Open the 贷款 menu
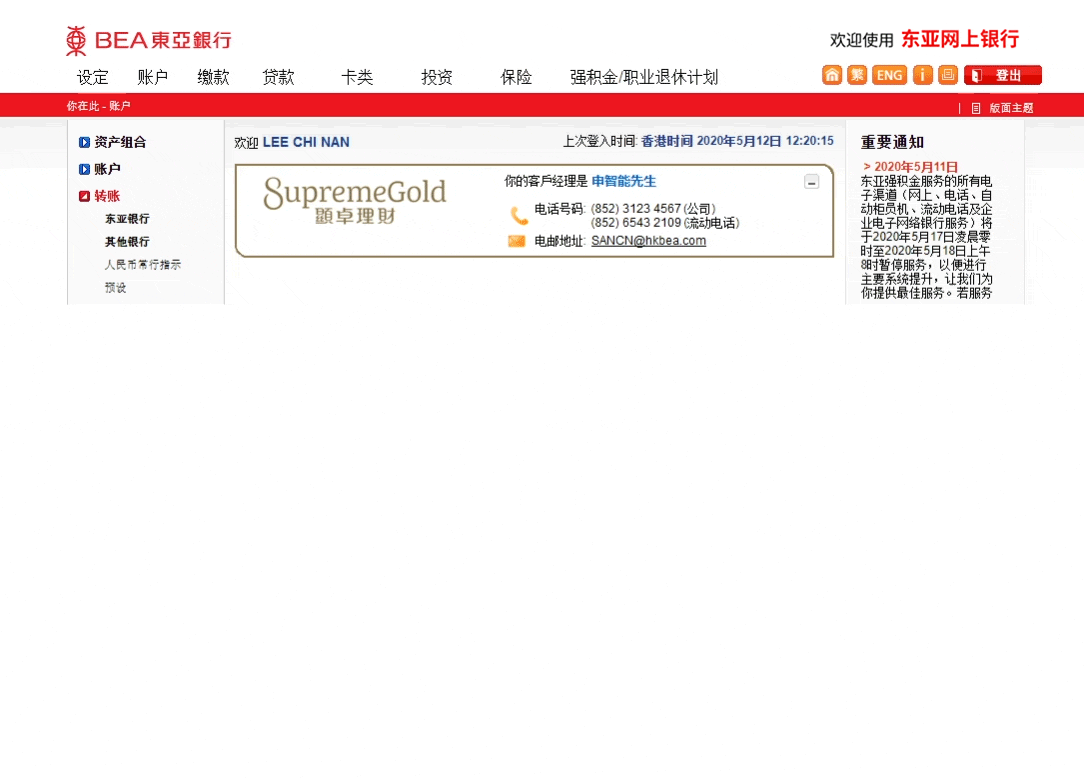The height and width of the screenshot is (778, 1084). 278,77
